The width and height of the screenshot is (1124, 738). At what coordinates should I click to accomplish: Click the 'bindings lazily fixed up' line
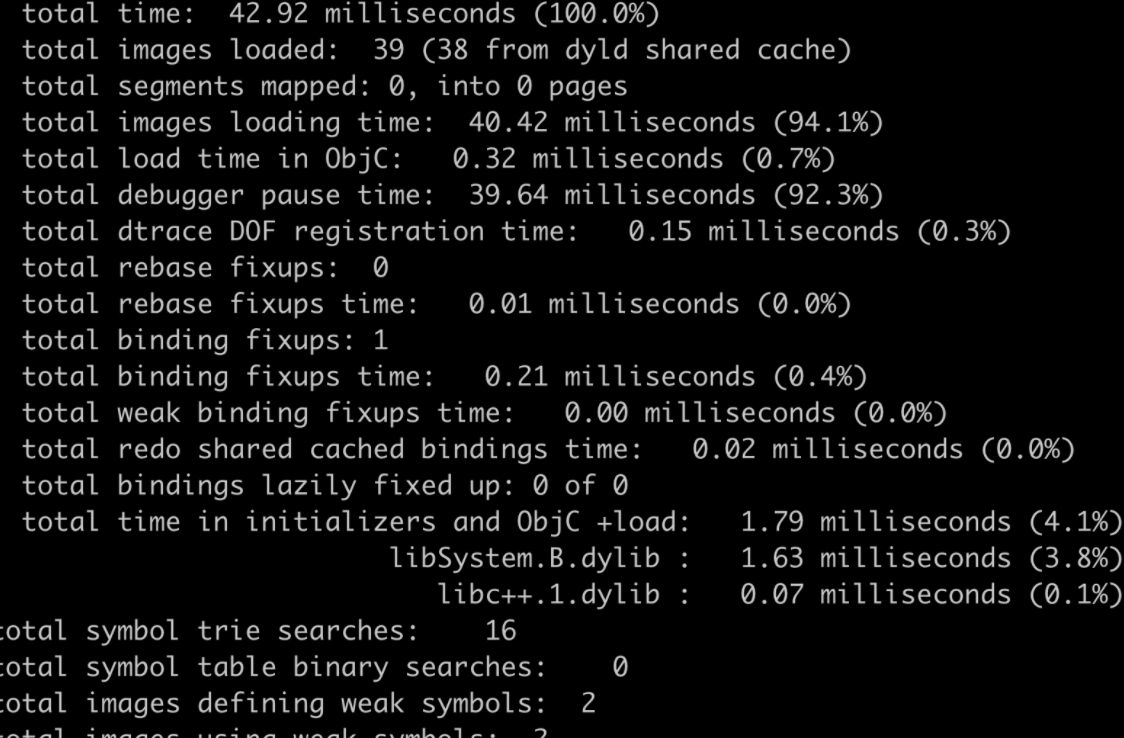[325, 486]
